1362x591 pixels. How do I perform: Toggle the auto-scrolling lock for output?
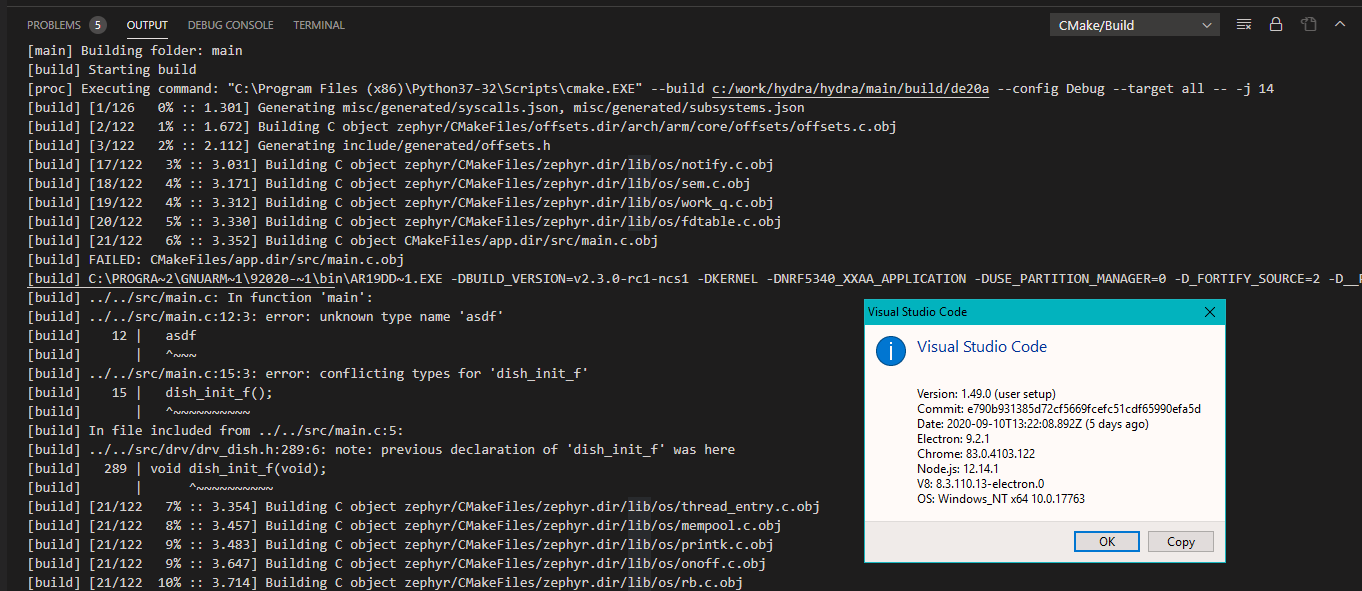tap(1276, 24)
